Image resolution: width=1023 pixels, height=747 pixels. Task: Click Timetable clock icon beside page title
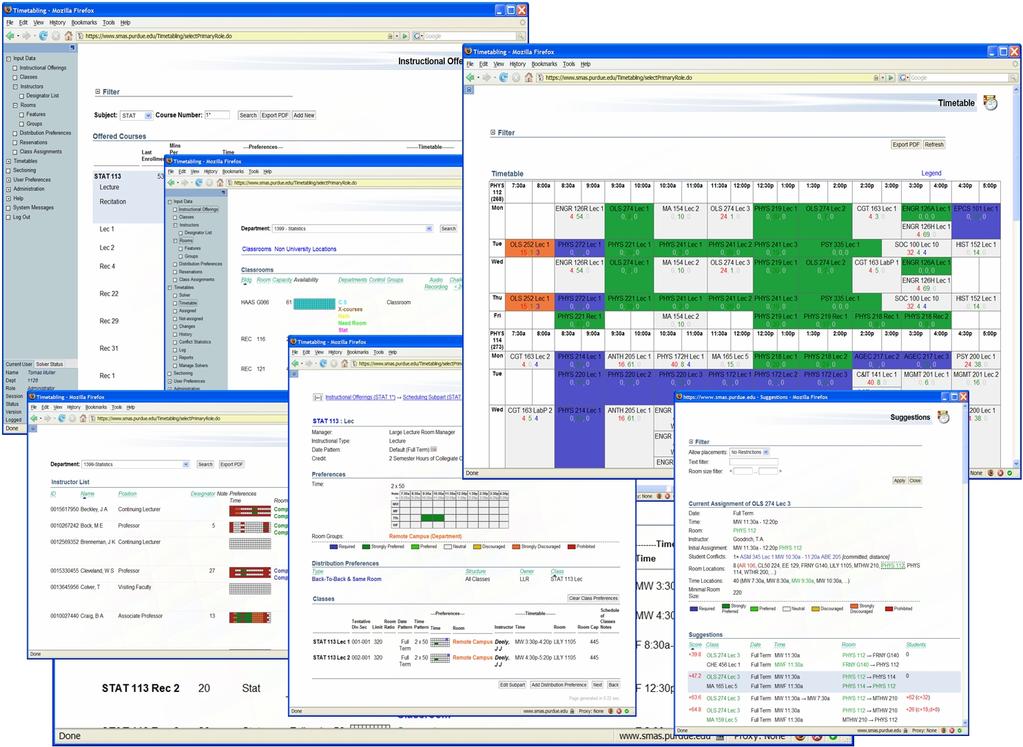click(990, 102)
